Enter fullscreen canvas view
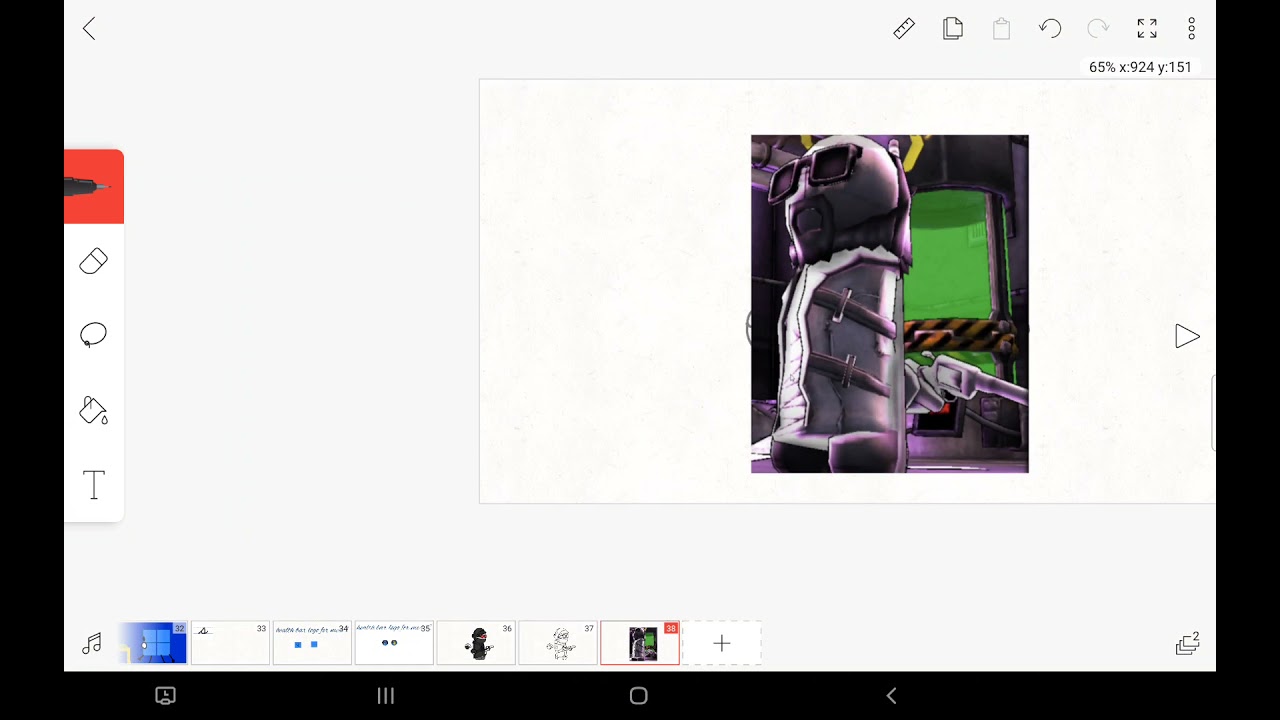 1147,29
